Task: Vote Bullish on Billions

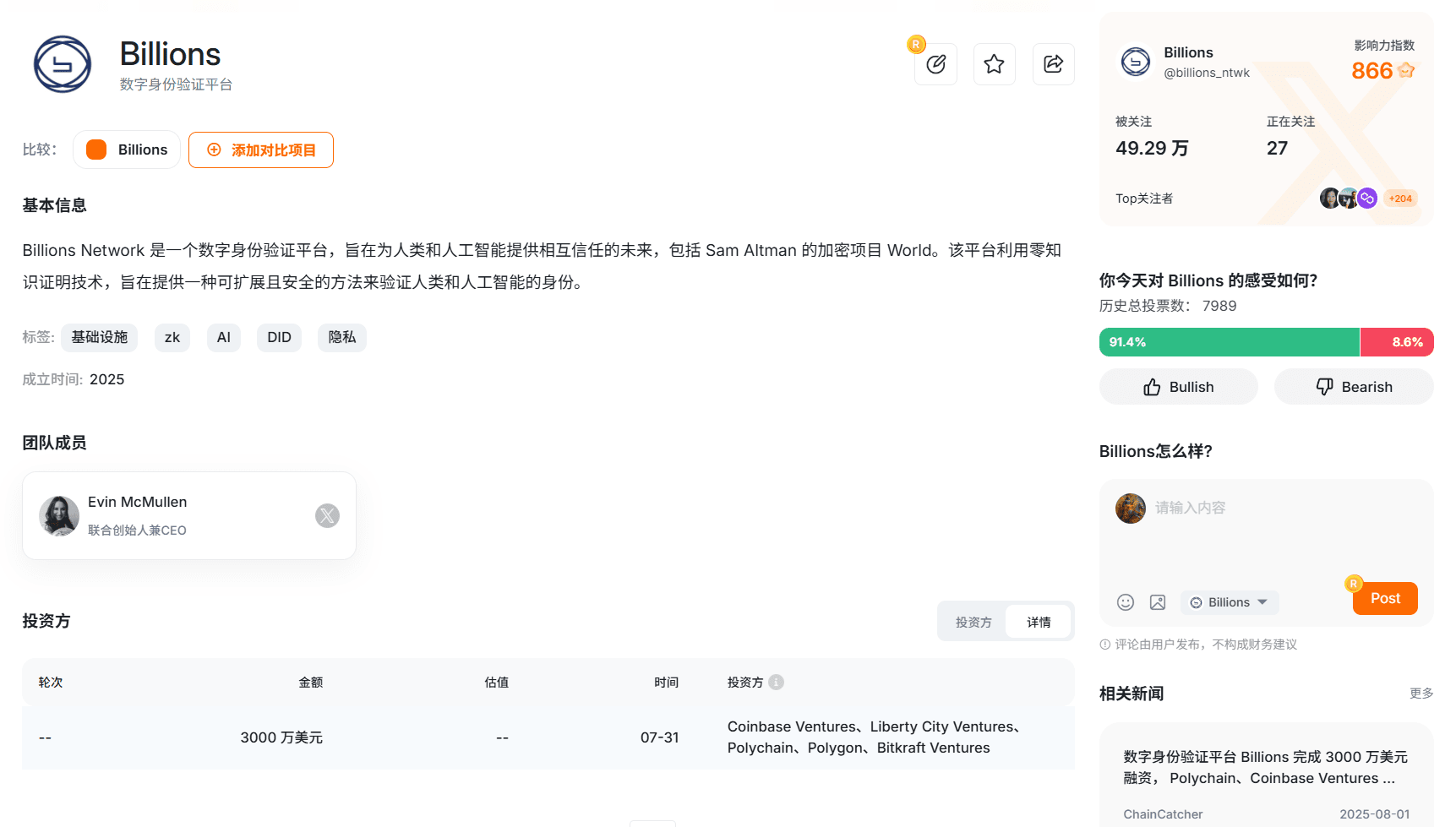Action: pos(1179,387)
